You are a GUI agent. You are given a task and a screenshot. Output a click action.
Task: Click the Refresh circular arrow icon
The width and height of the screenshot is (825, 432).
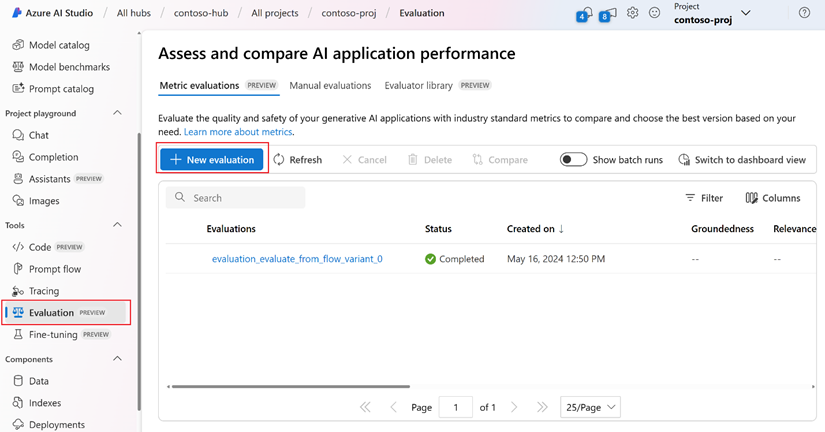point(279,159)
